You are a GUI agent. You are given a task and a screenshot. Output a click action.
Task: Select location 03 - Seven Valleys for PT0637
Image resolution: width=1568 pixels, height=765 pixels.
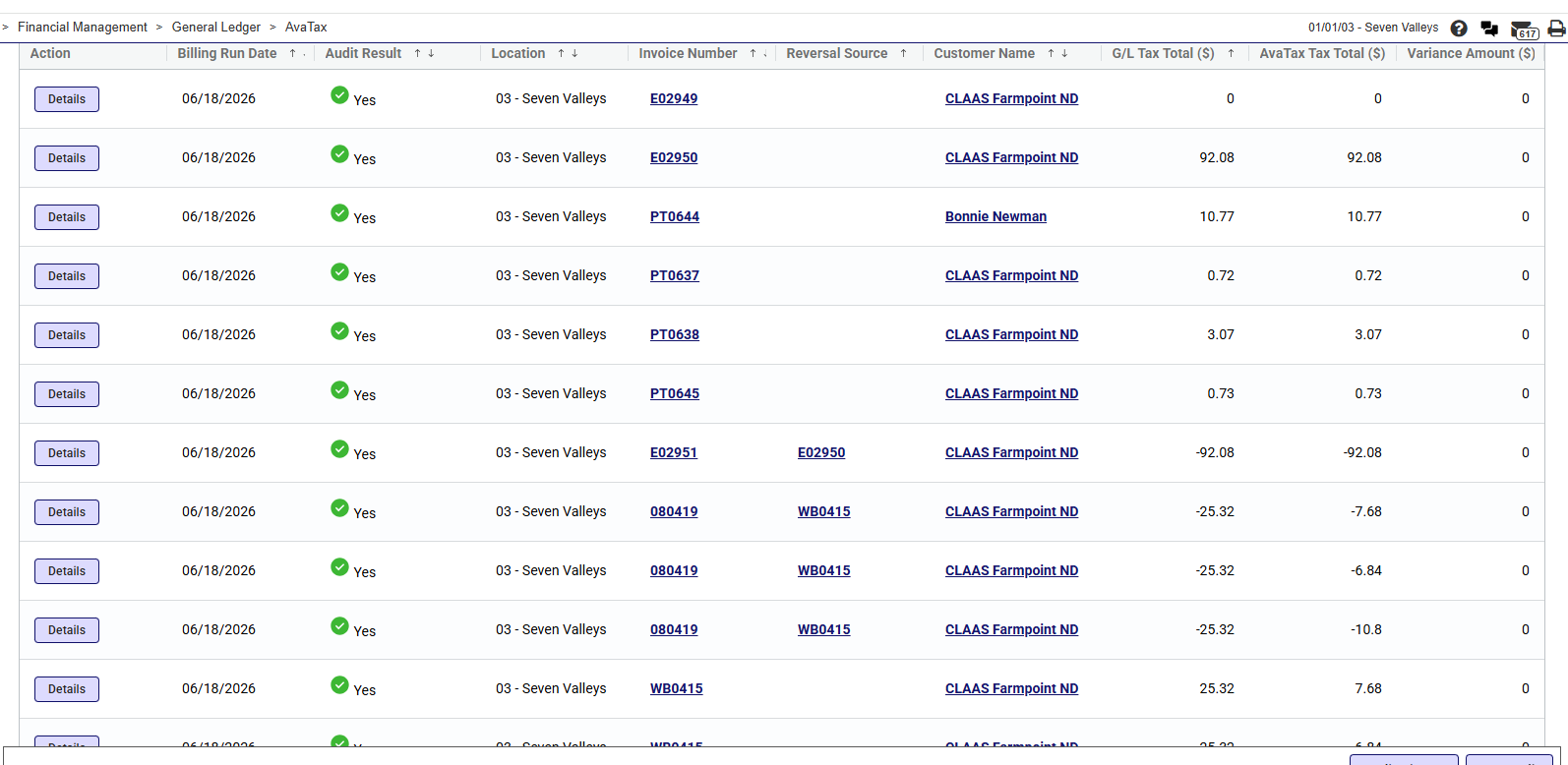pos(551,276)
